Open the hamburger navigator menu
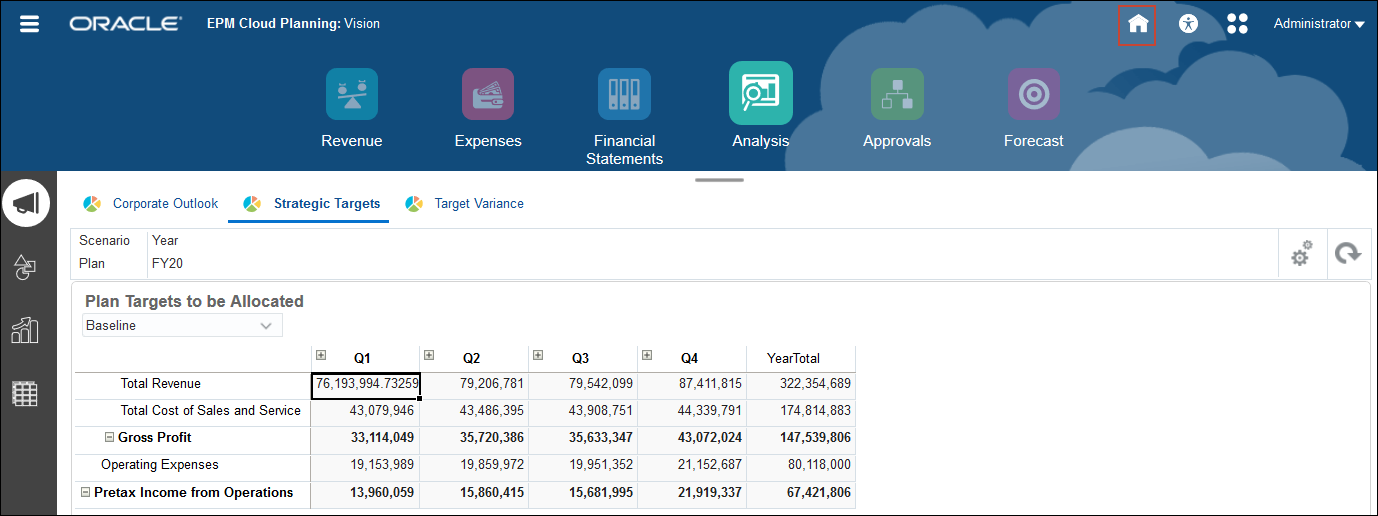Screen dimensions: 1378x516 [30, 24]
